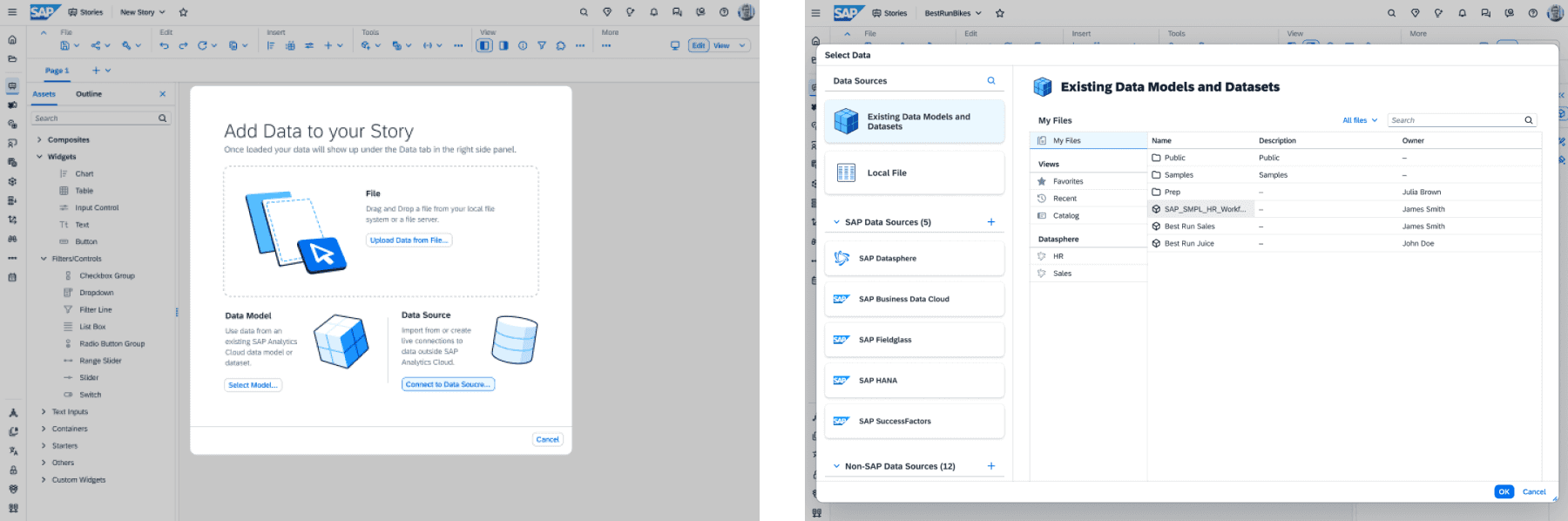Open Catalog view in Select Data dialog

tap(1088, 215)
